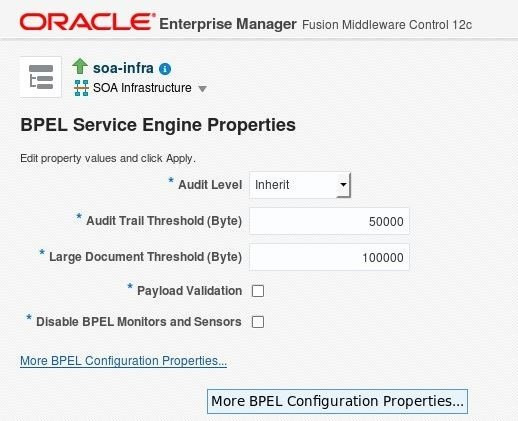Viewport: 518px width, 421px height.
Task: Click the Oracle logo
Action: (x=88, y=22)
